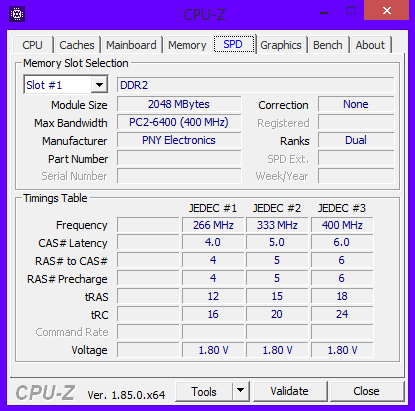Open the Caches tab
This screenshot has height=411, width=415.
pos(77,45)
